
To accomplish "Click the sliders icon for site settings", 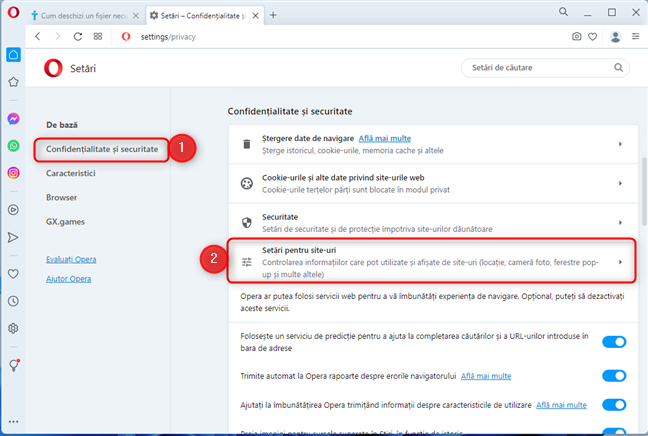I will pyautogui.click(x=247, y=262).
